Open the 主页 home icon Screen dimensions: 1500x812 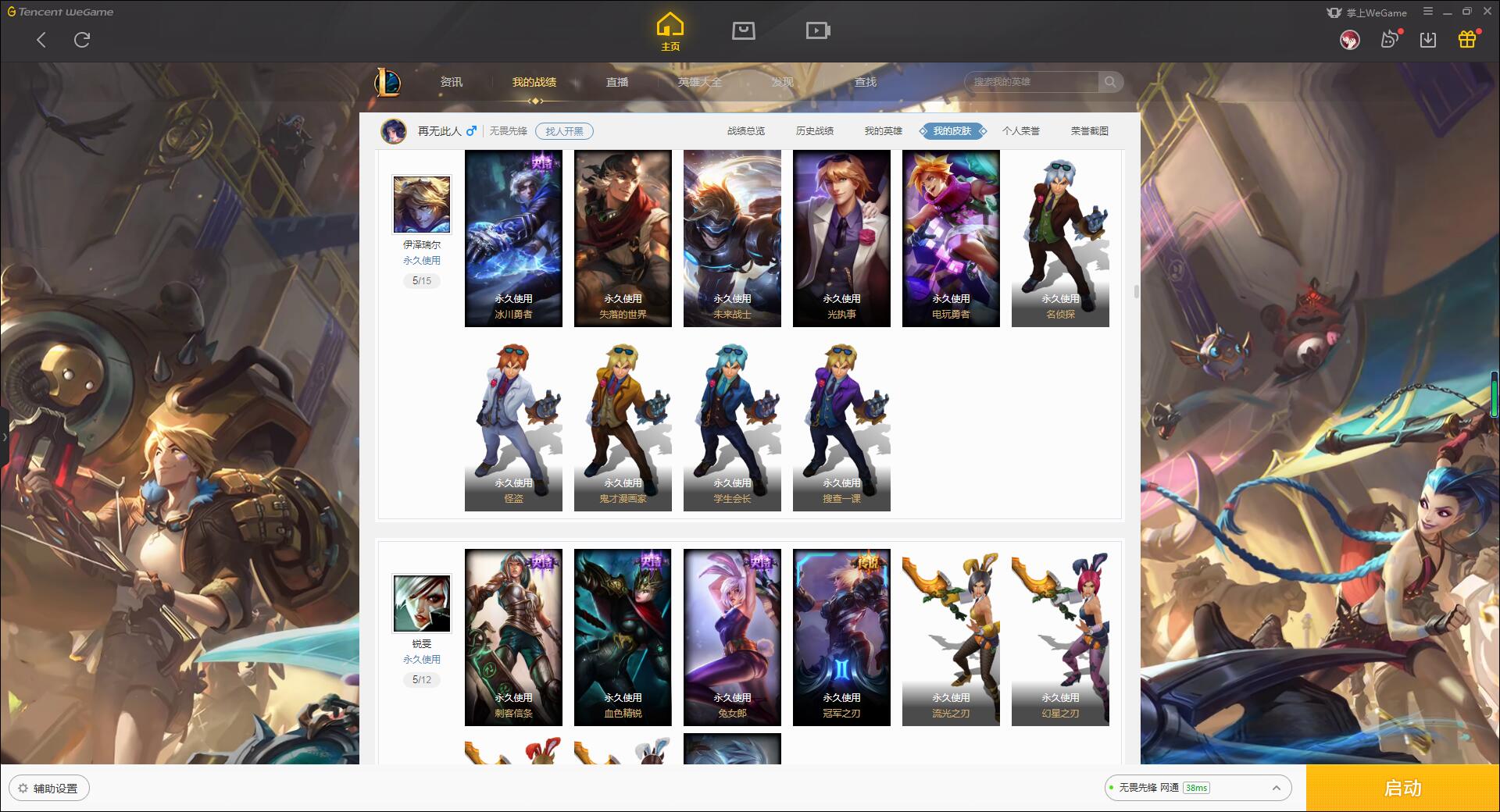point(670,32)
